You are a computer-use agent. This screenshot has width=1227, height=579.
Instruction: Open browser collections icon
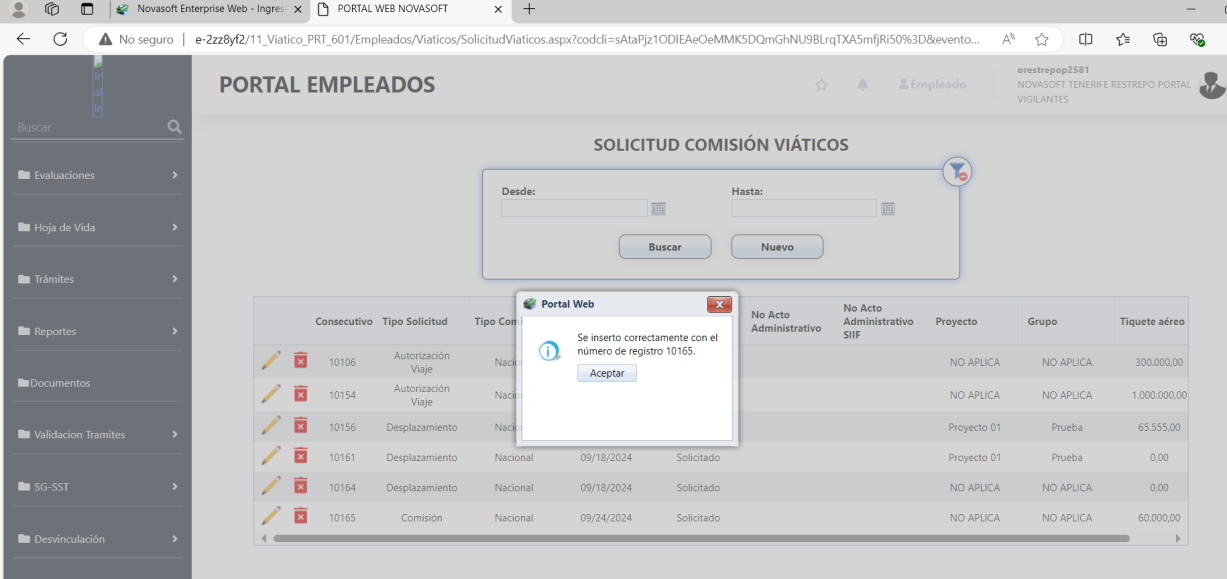coord(1160,39)
